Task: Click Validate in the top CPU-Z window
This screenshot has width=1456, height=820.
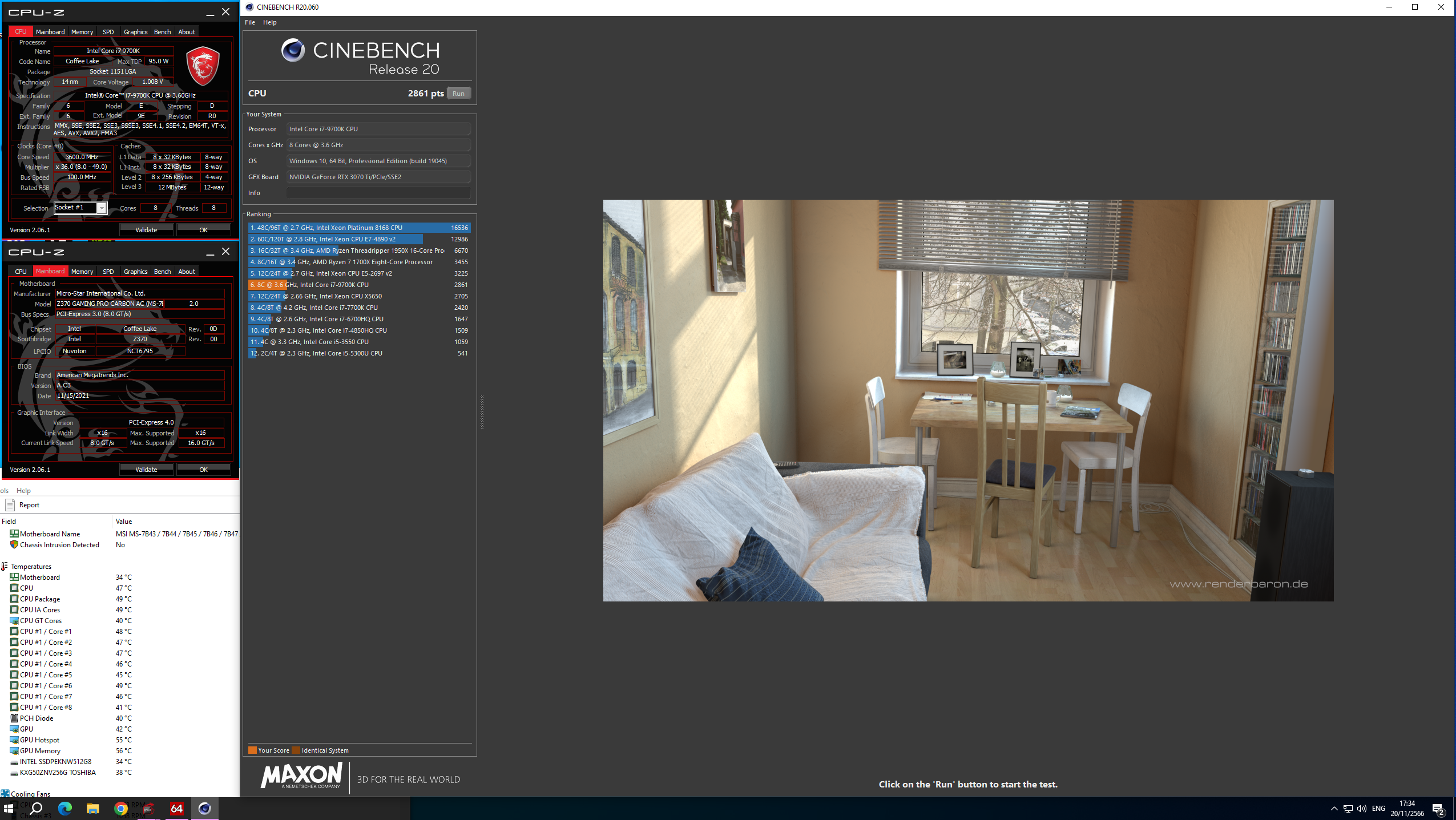Action: 146,230
